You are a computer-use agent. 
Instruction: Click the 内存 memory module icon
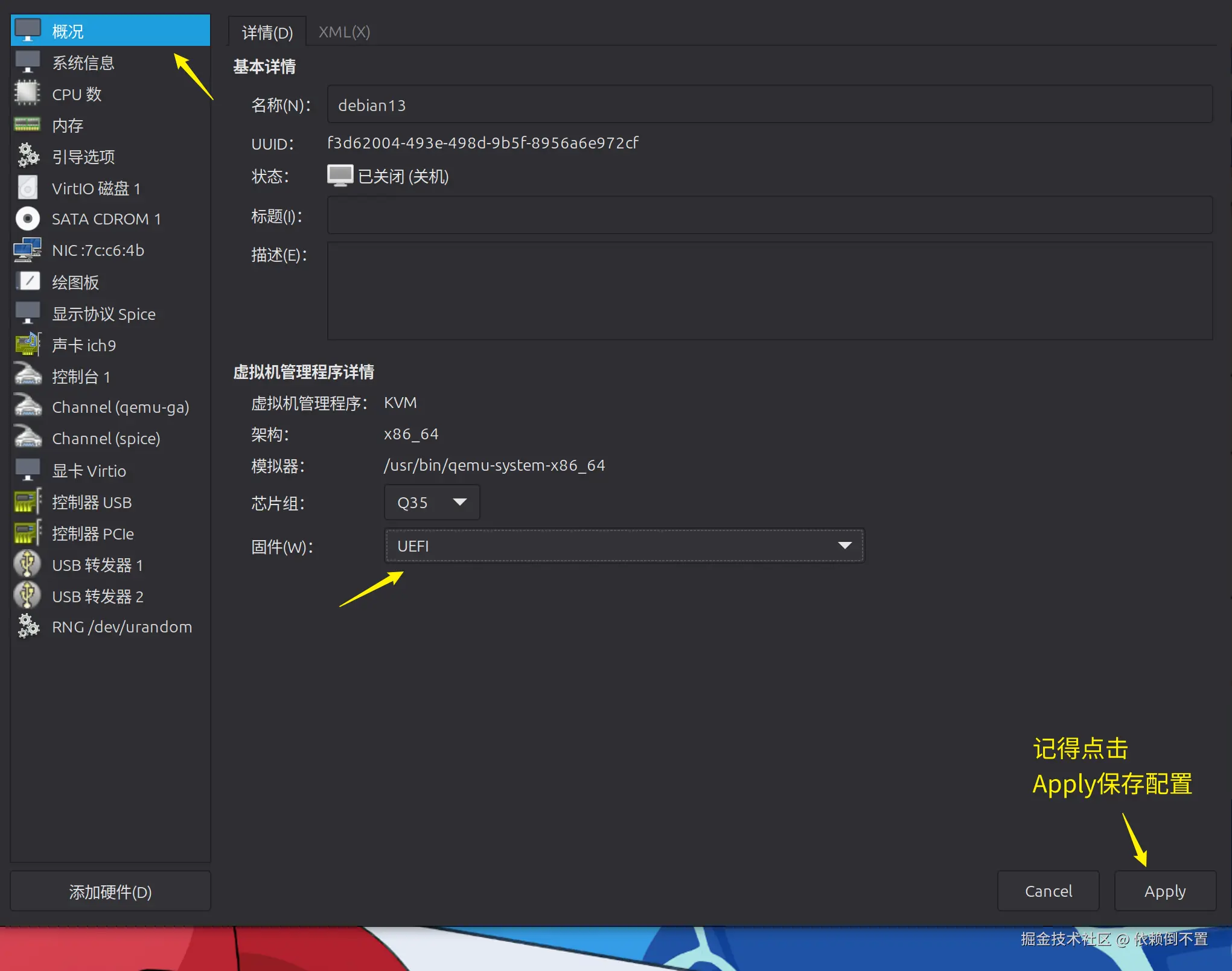click(x=27, y=125)
